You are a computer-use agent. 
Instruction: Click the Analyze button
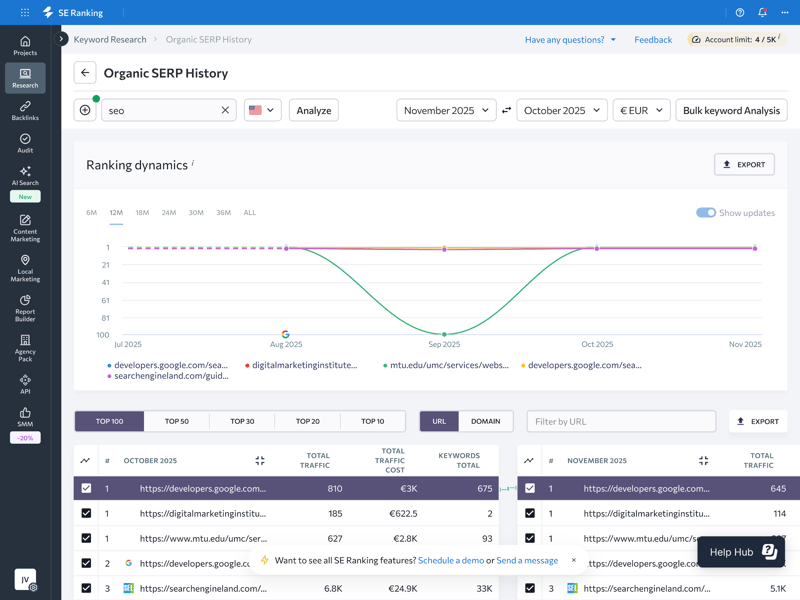pos(313,110)
